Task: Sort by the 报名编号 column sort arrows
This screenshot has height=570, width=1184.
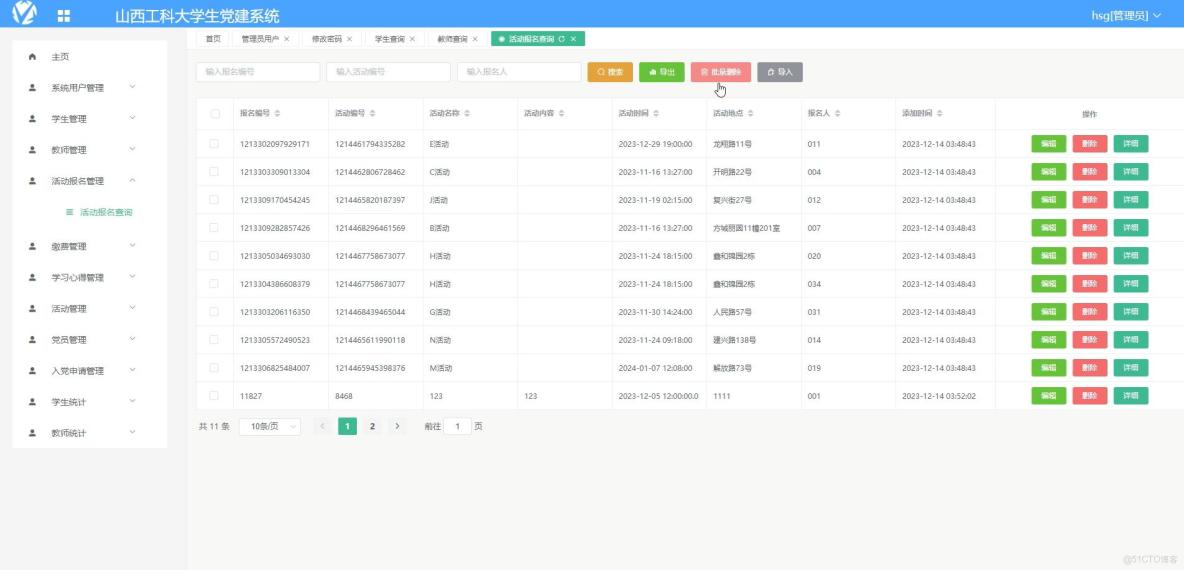Action: point(277,113)
